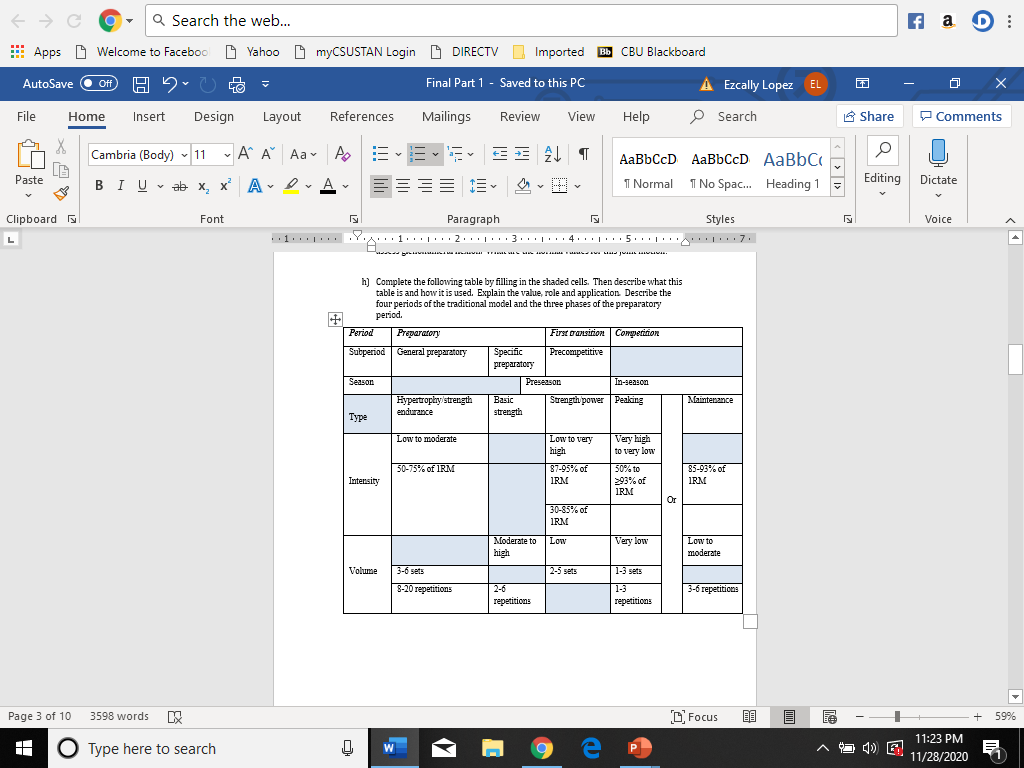Open the font name dropdown

click(184, 155)
